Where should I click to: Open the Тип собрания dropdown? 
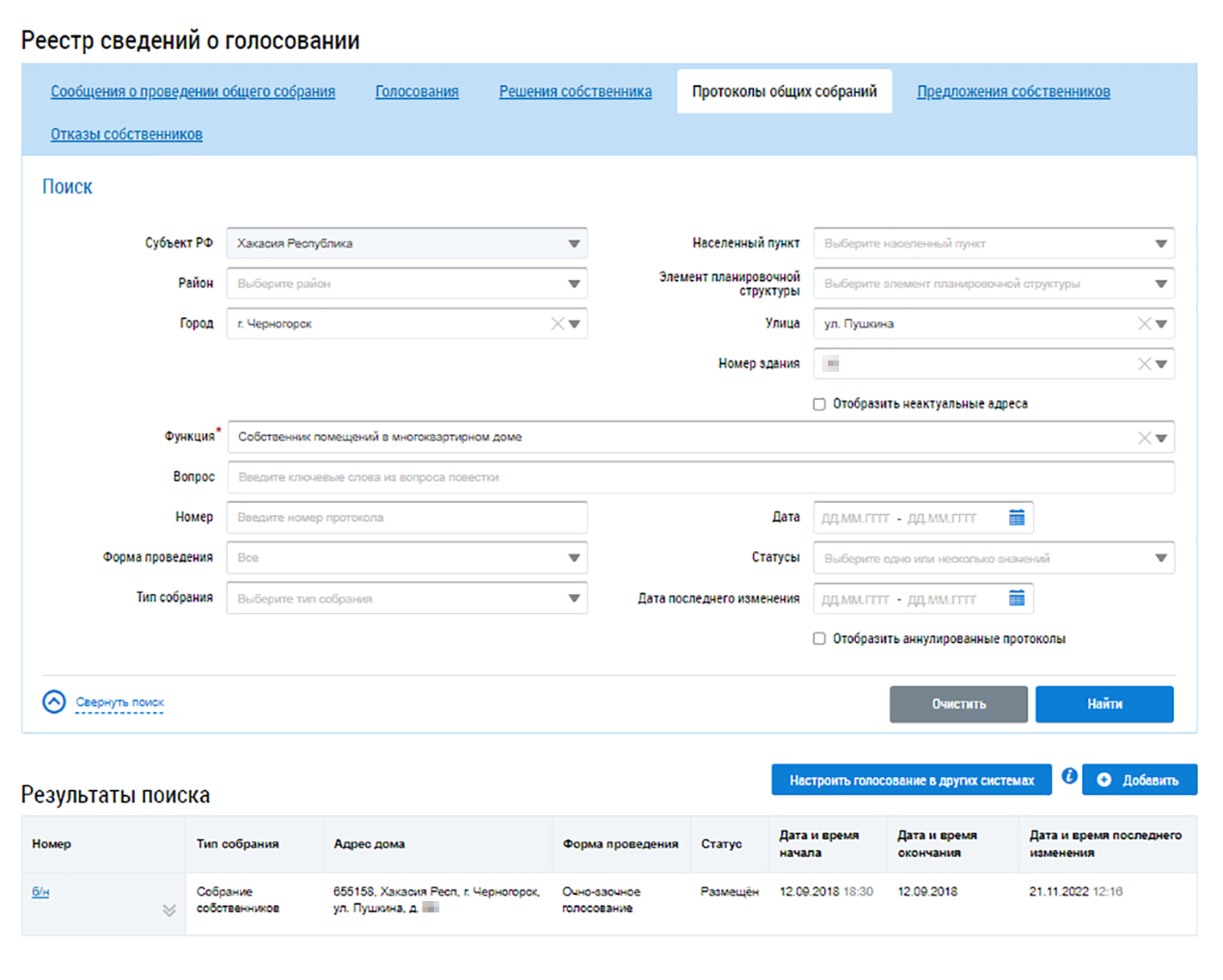point(407,598)
